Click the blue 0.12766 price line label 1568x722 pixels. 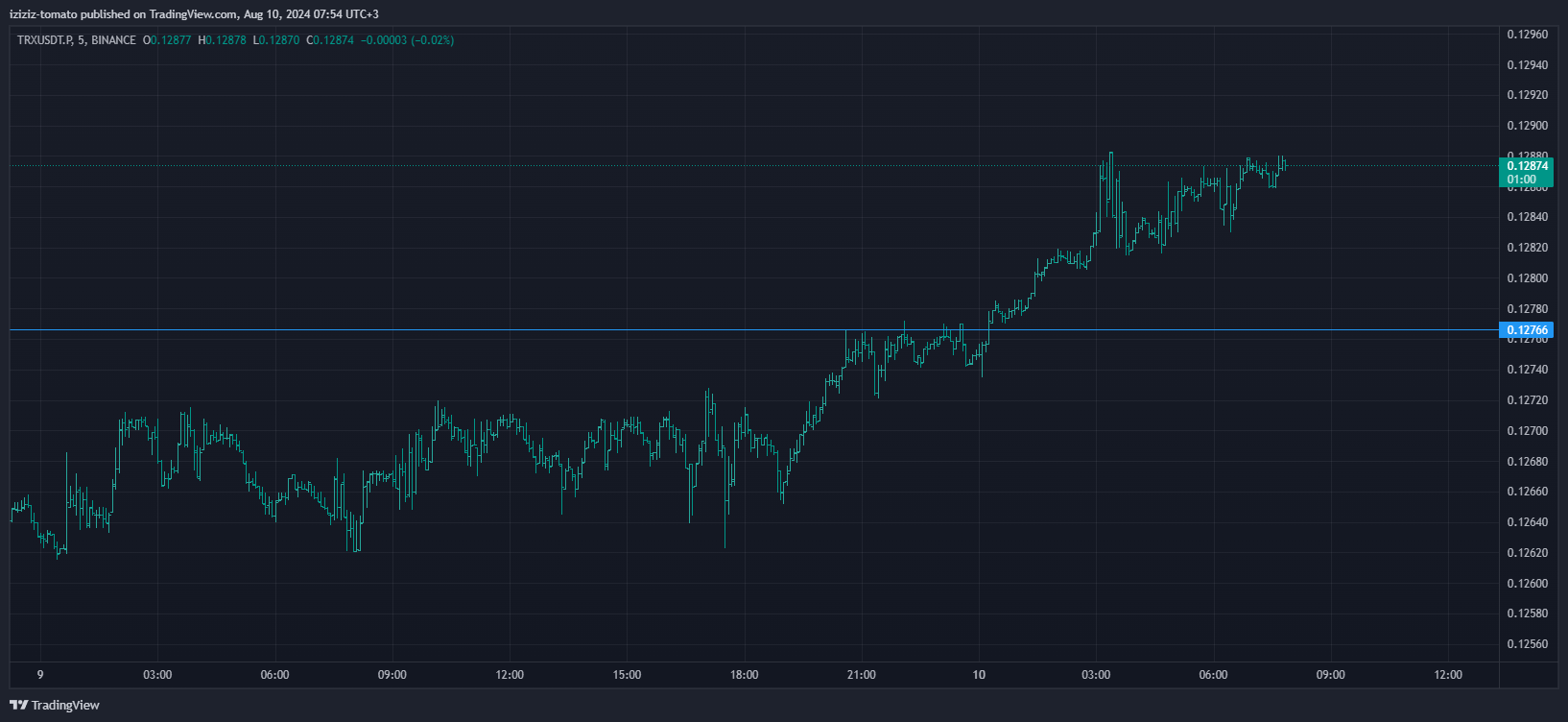pos(1527,330)
